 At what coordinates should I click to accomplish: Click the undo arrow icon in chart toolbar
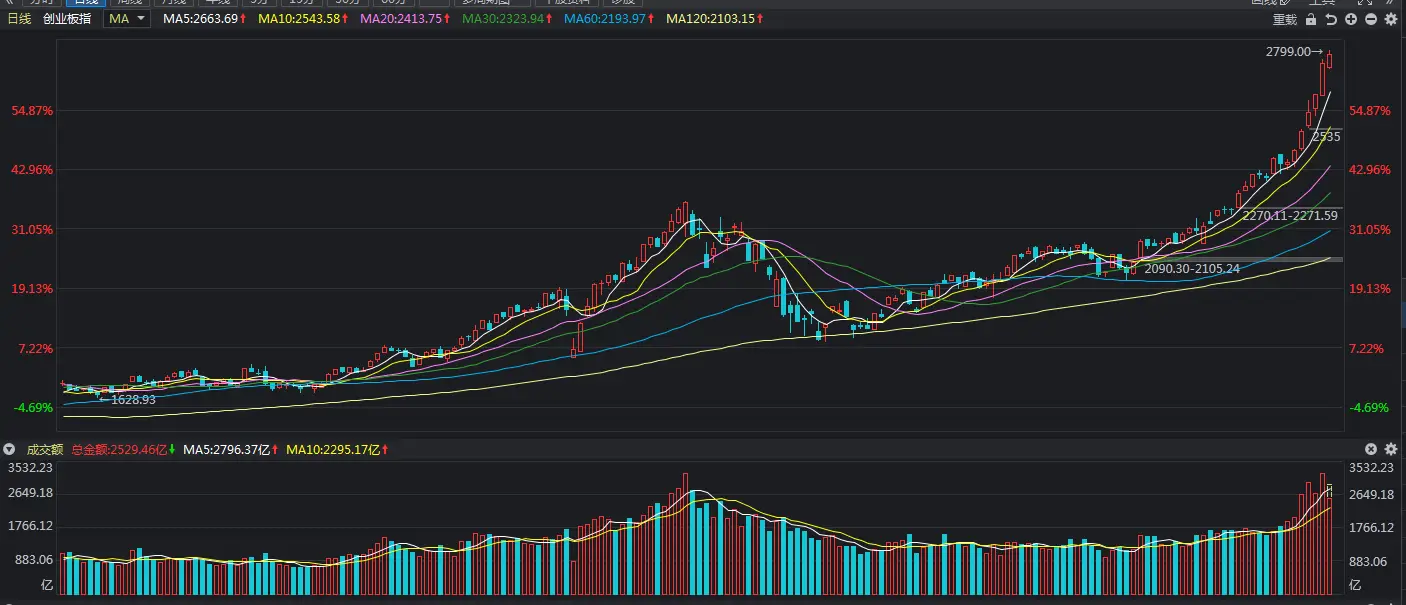(x=1331, y=19)
